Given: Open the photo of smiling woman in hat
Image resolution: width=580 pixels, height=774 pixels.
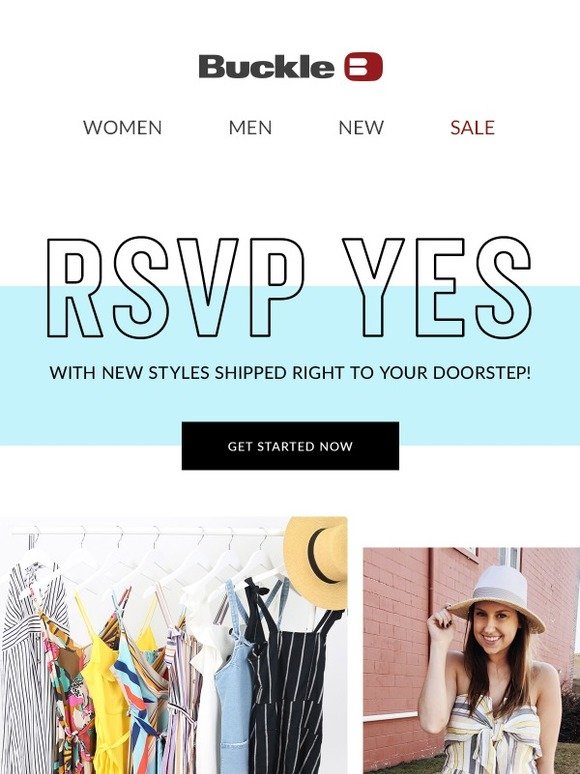Looking at the screenshot, I should [x=471, y=660].
